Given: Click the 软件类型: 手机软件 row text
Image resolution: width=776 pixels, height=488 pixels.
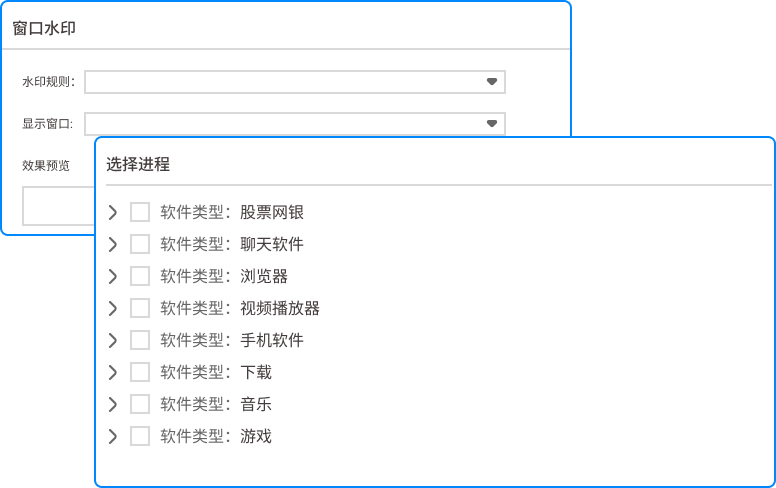Looking at the screenshot, I should [232, 340].
